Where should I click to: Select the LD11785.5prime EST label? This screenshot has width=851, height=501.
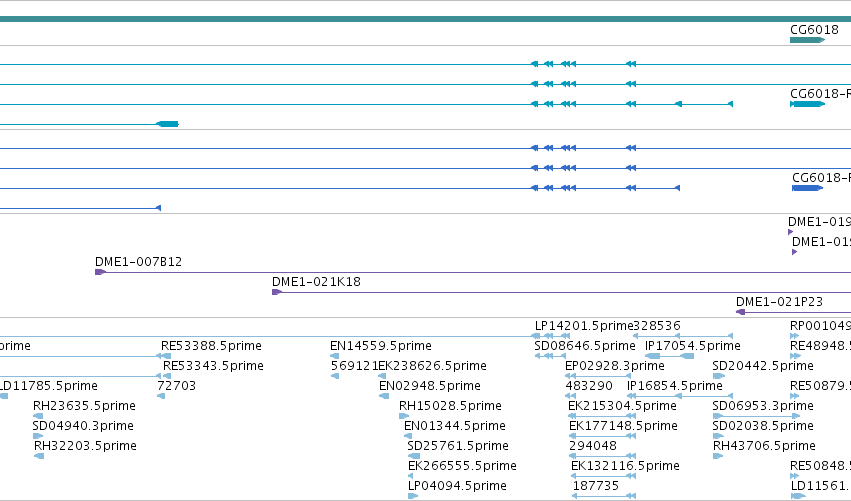click(x=48, y=386)
